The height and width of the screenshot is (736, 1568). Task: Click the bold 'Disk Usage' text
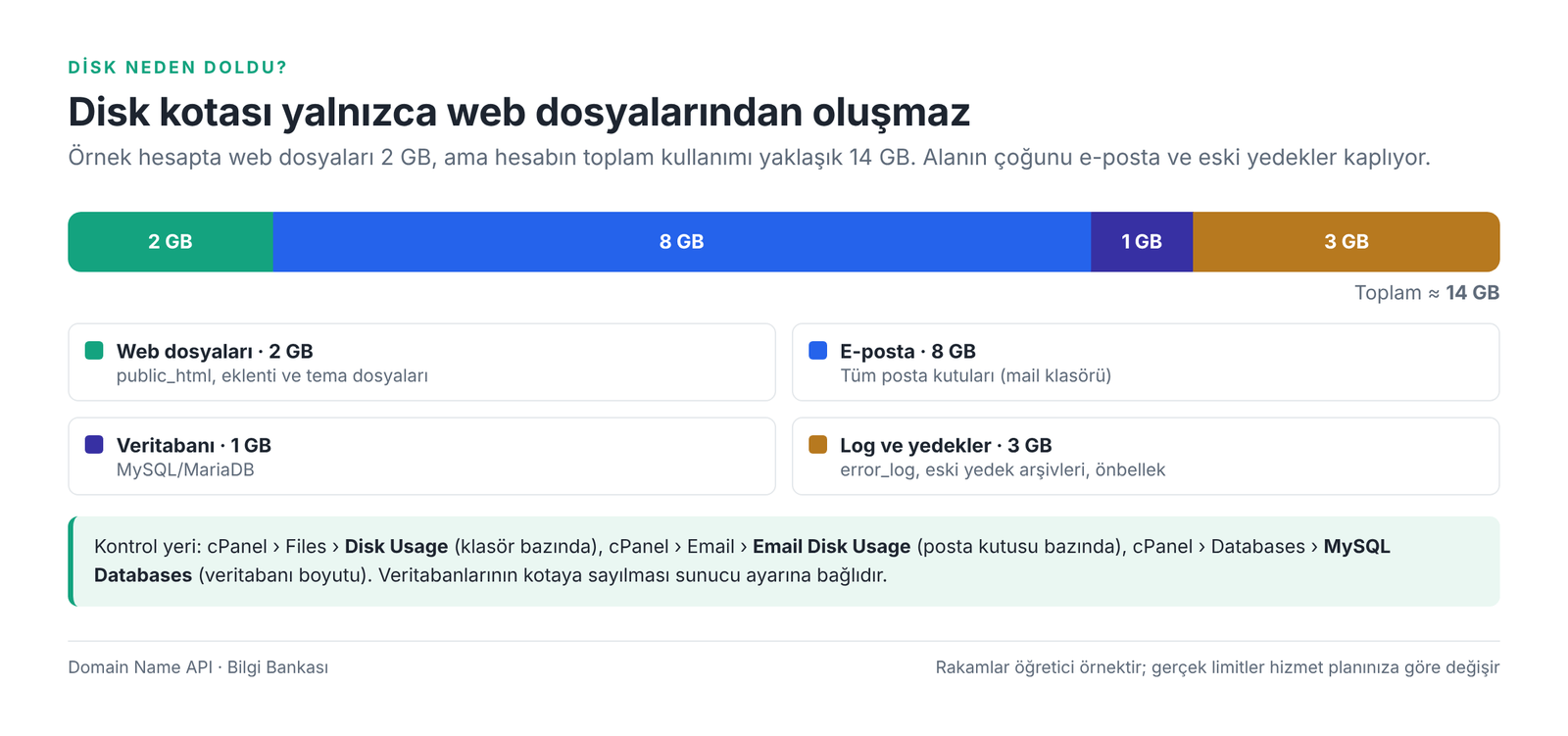(396, 547)
